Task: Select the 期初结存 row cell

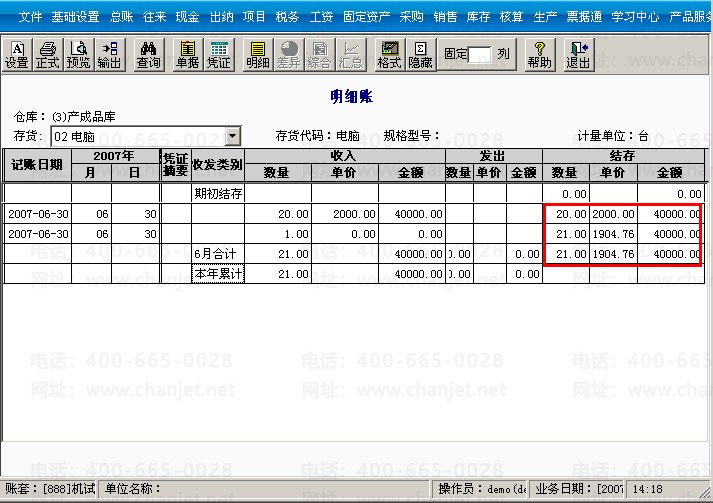Action: pyautogui.click(x=218, y=194)
